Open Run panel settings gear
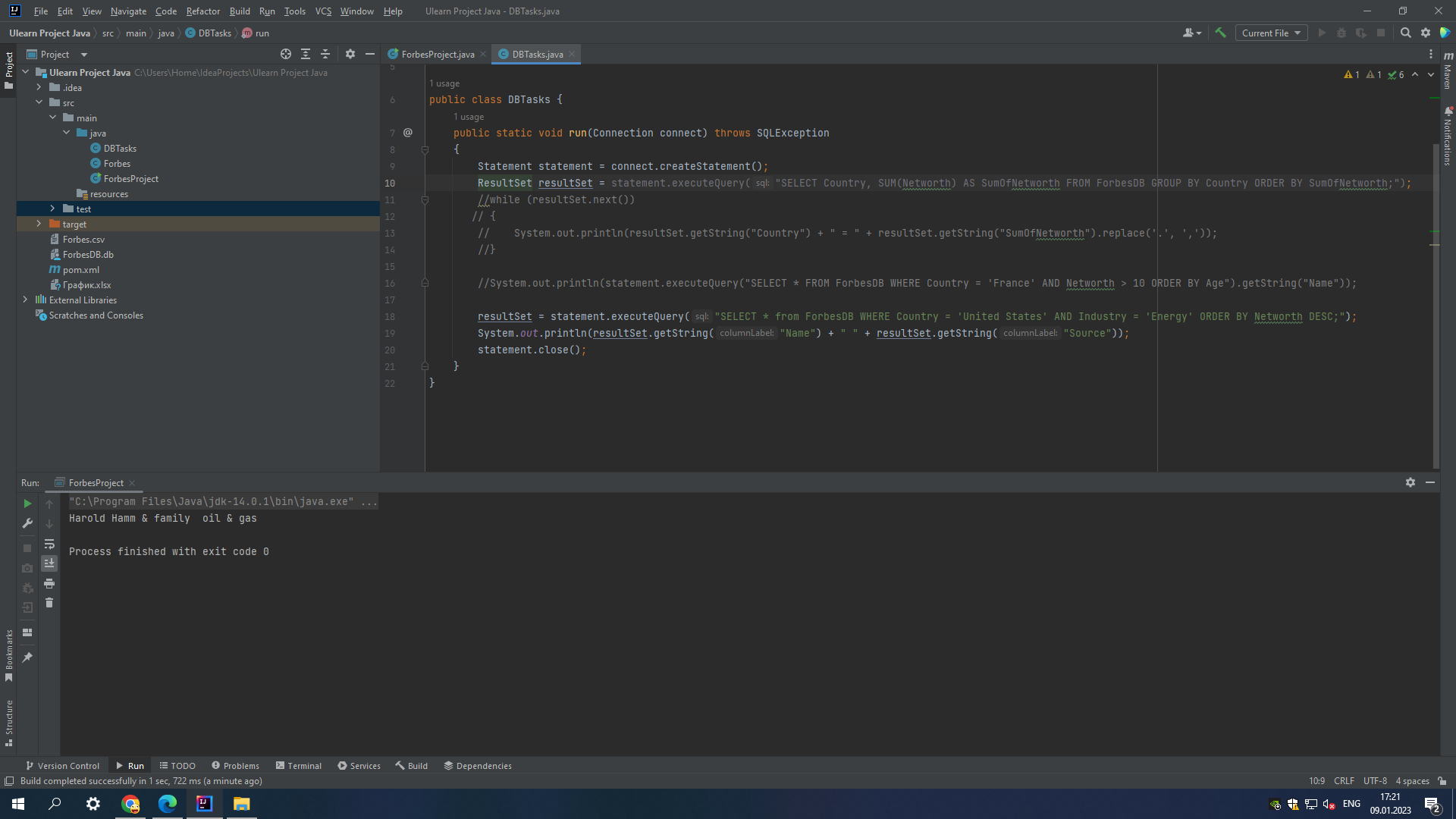The width and height of the screenshot is (1456, 819). [1410, 482]
